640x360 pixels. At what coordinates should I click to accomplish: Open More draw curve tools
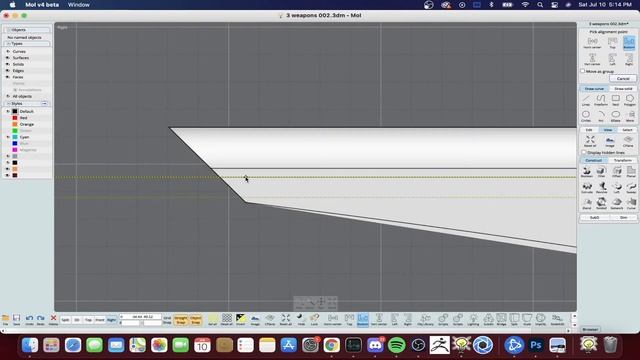631,116
